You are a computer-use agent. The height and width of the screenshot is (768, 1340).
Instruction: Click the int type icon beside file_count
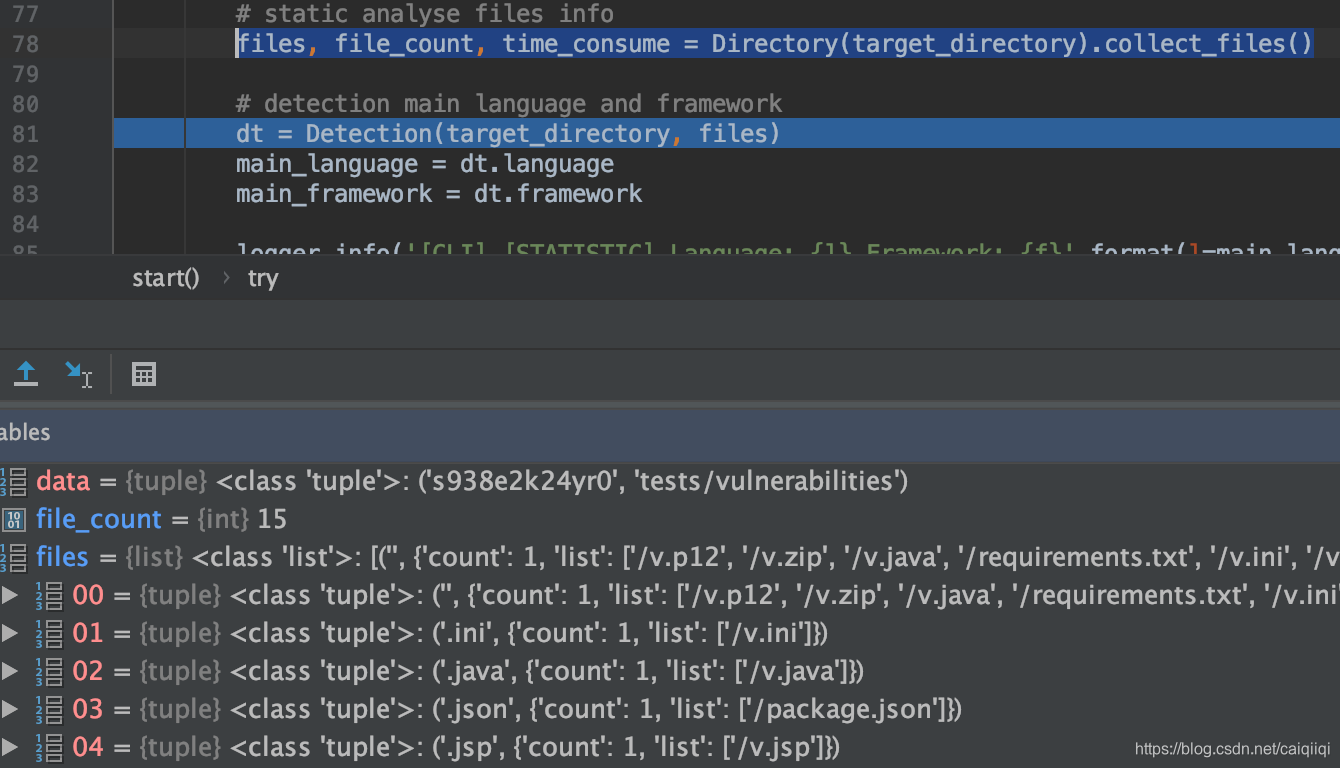tap(14, 519)
